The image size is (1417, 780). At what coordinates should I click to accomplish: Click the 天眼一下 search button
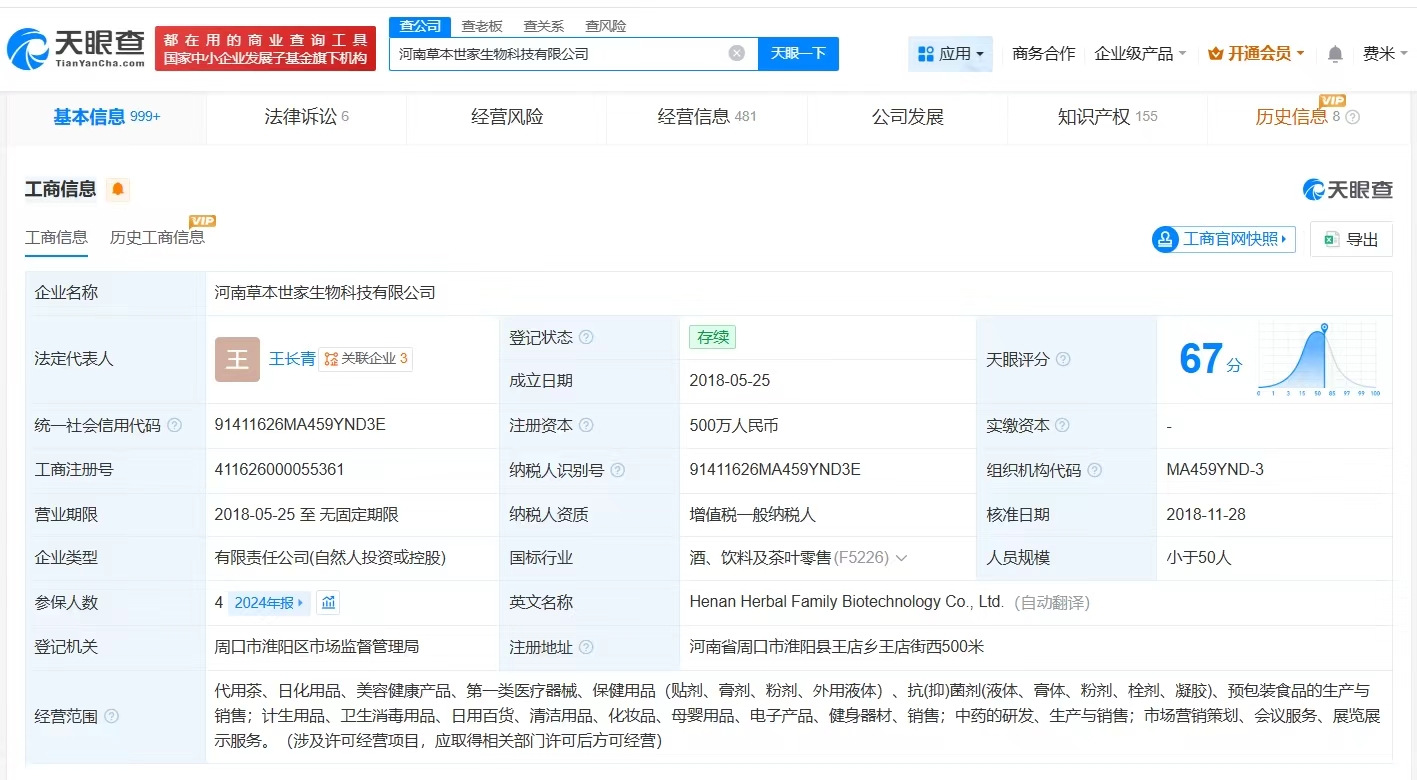[x=798, y=54]
